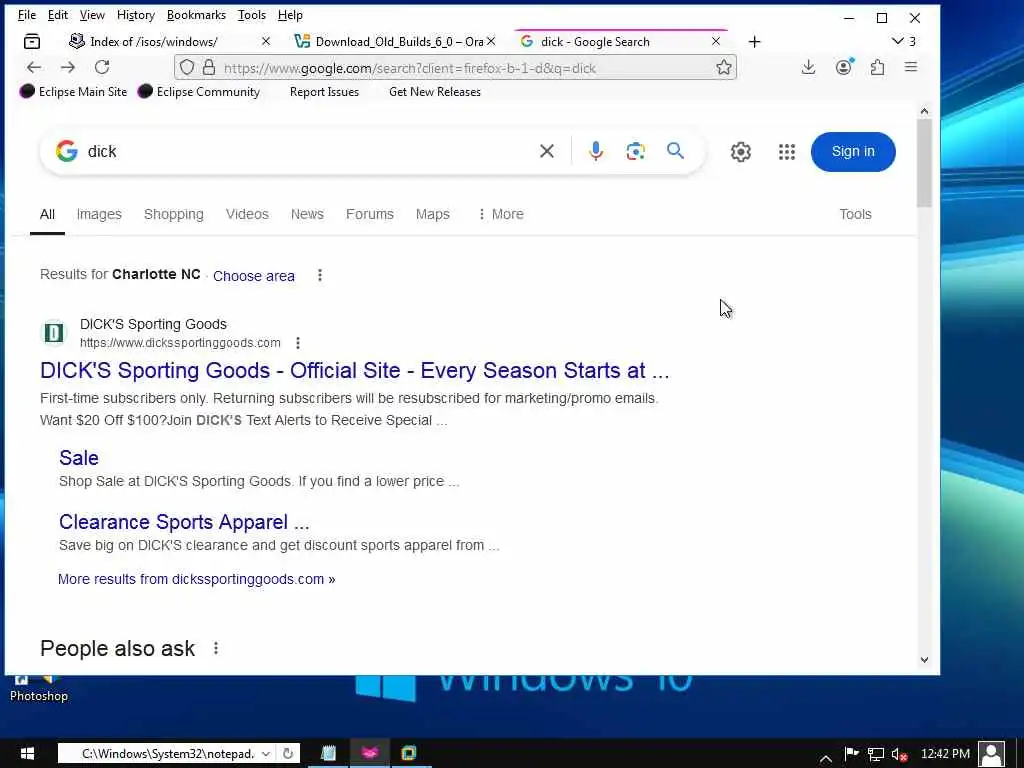Open the notepad taskbar application icon

coord(329,754)
